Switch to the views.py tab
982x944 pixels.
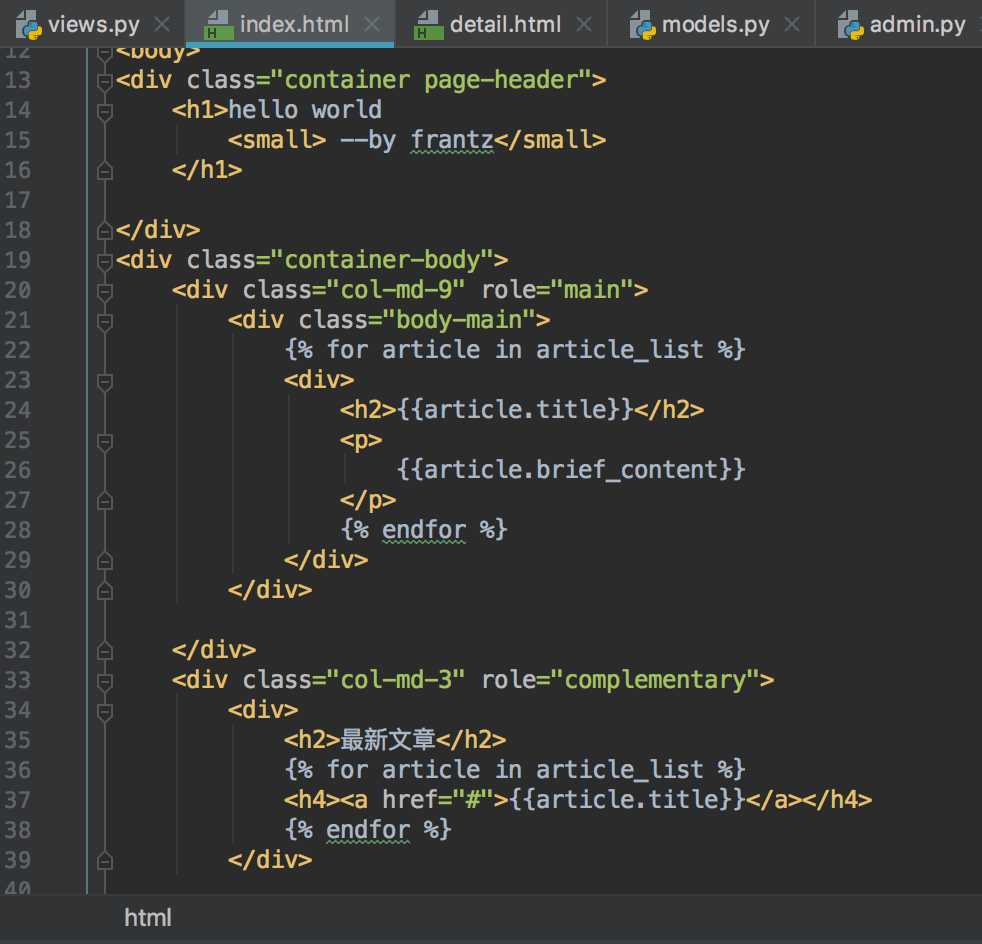click(x=93, y=24)
